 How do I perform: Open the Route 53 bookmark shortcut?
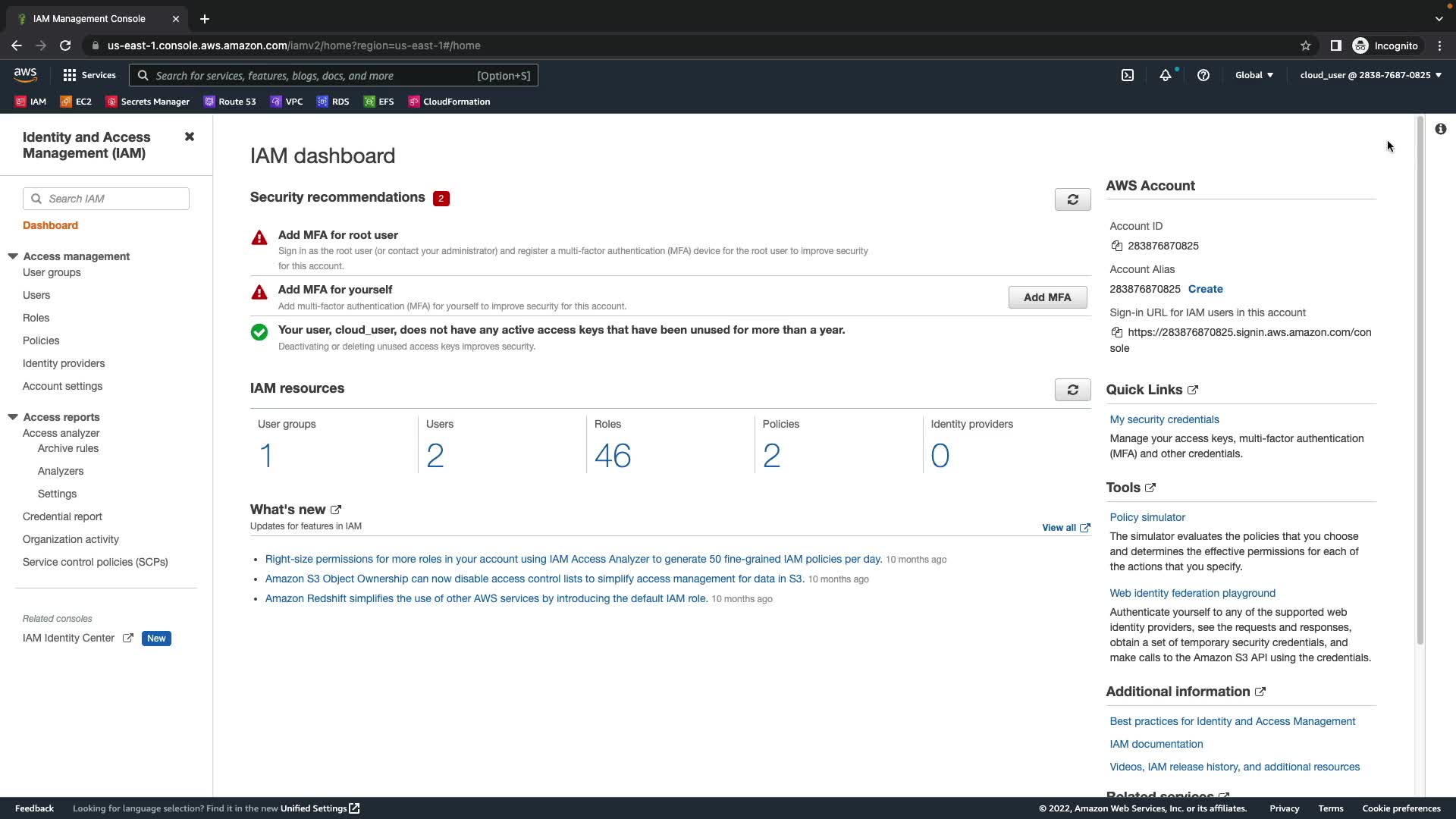pos(230,102)
